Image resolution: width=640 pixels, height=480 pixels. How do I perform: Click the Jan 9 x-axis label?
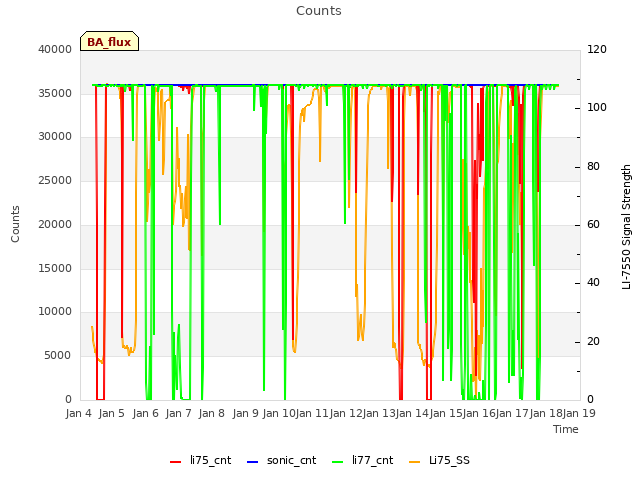(245, 413)
